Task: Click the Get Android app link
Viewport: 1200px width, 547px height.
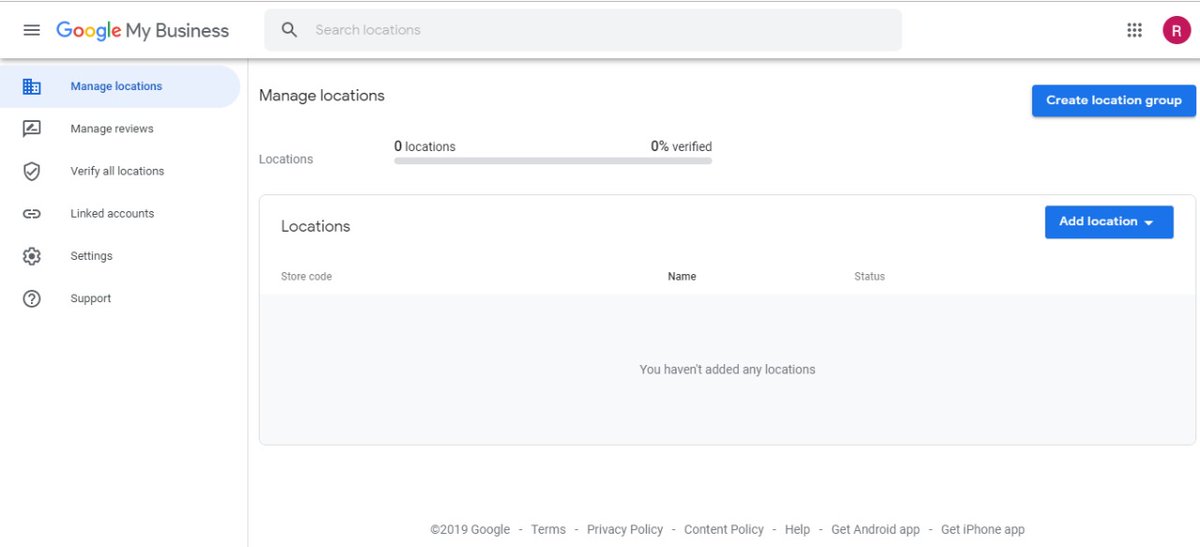Action: point(875,530)
